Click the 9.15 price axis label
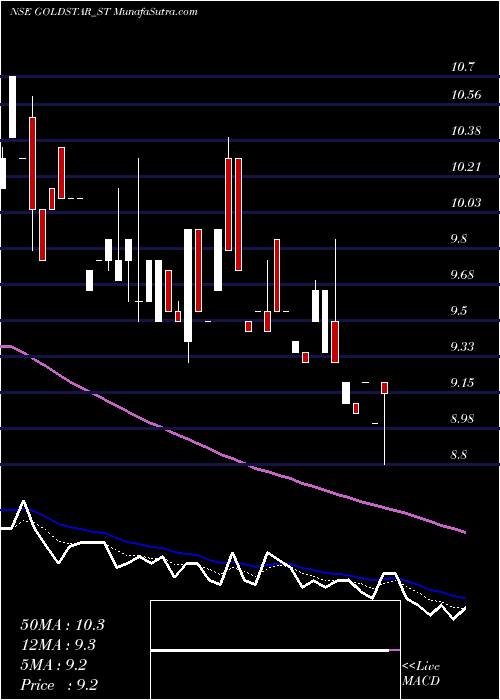This screenshot has width=500, height=700. click(463, 383)
